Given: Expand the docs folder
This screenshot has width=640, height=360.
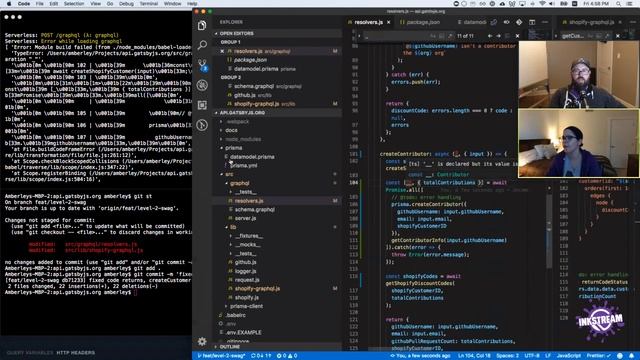Looking at the screenshot, I should pos(231,130).
